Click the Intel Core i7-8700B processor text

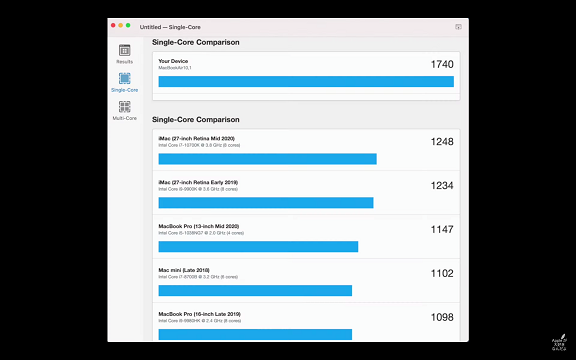point(198,277)
